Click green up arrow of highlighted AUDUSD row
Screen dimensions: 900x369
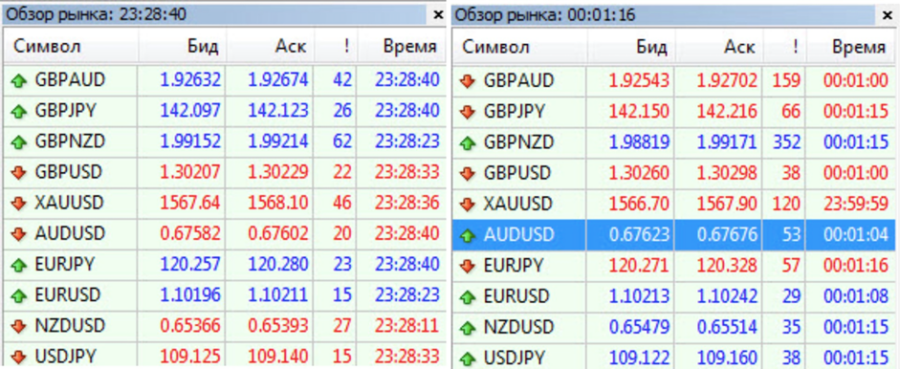pos(468,235)
